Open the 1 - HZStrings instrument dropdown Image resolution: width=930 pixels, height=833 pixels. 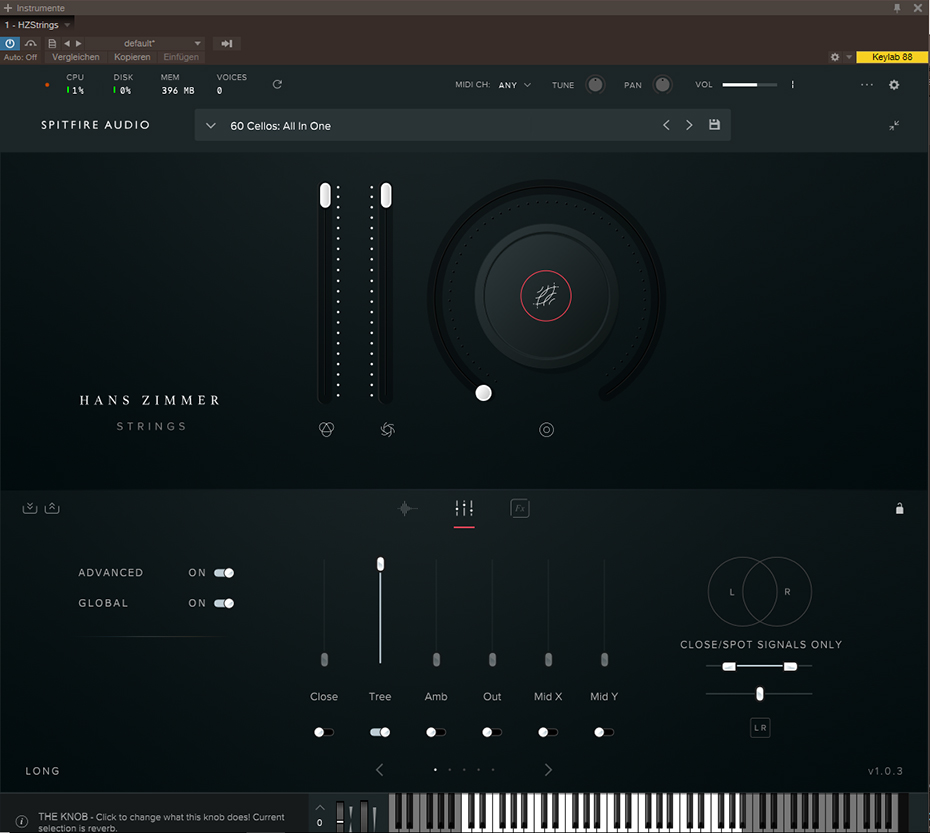(37, 25)
